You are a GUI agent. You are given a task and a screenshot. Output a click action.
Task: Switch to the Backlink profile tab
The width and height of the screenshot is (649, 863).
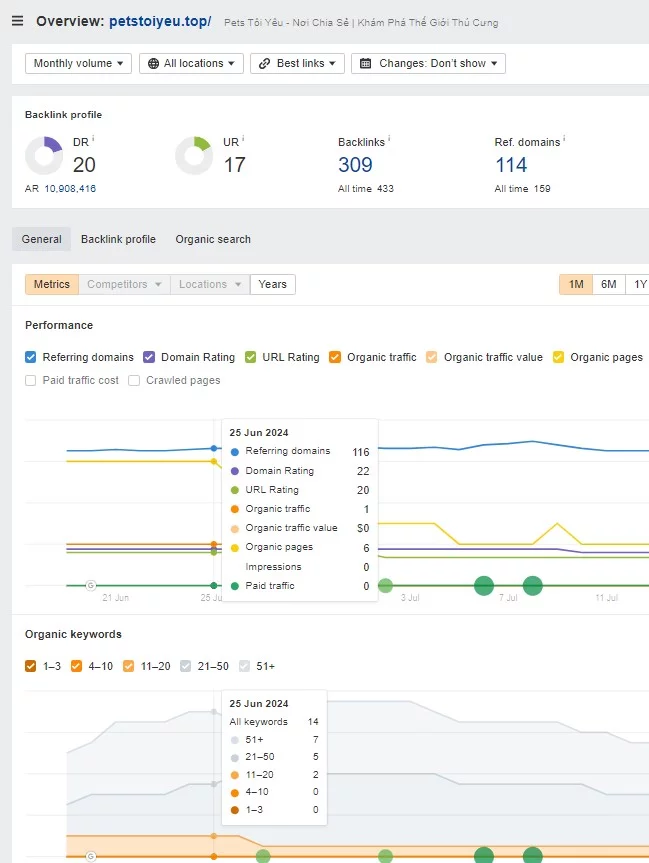[x=118, y=239]
